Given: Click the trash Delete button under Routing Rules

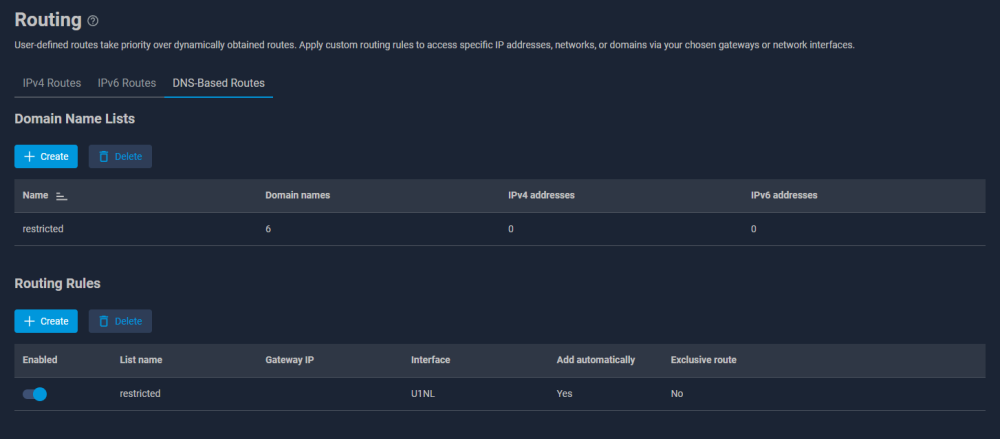Looking at the screenshot, I should [x=120, y=321].
